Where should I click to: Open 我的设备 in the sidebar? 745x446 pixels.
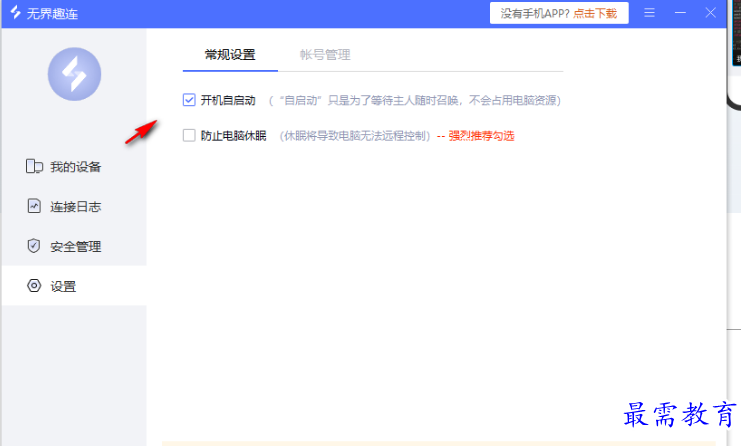coord(74,167)
